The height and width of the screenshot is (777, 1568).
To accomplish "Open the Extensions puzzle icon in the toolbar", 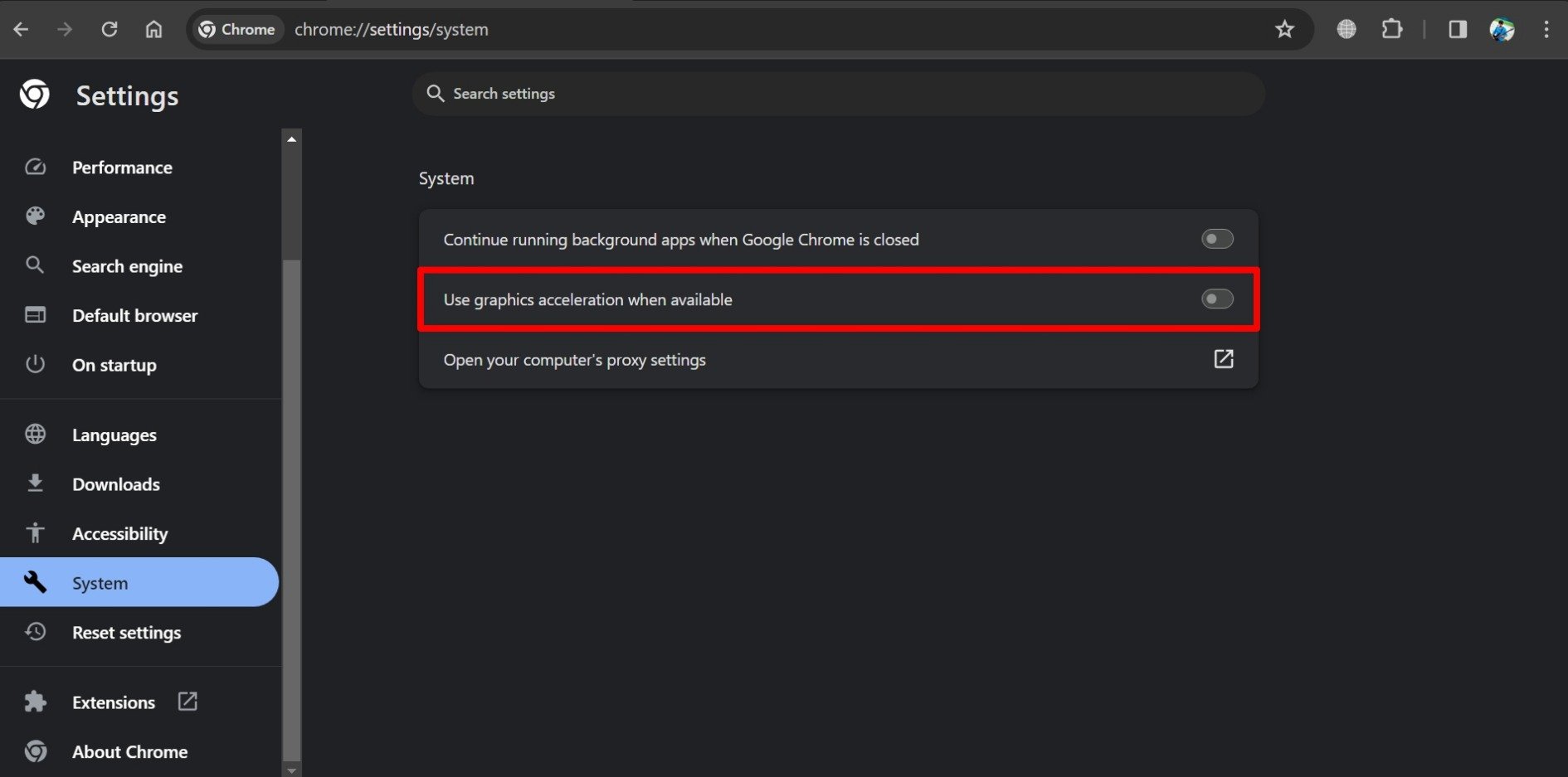I will [1391, 29].
